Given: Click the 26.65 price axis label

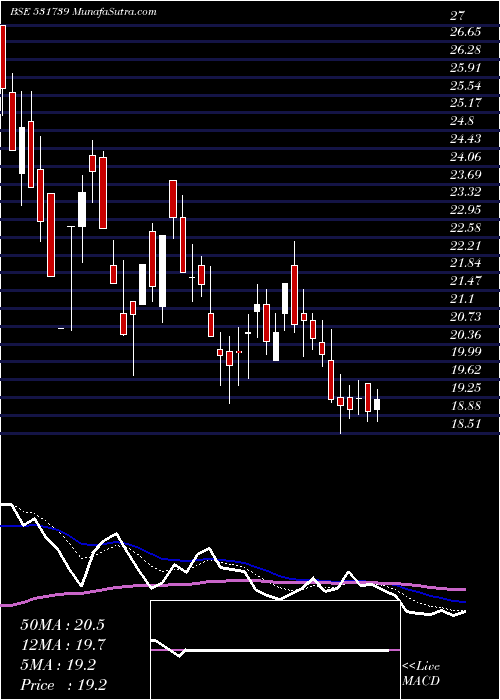Looking at the screenshot, I should tap(466, 32).
